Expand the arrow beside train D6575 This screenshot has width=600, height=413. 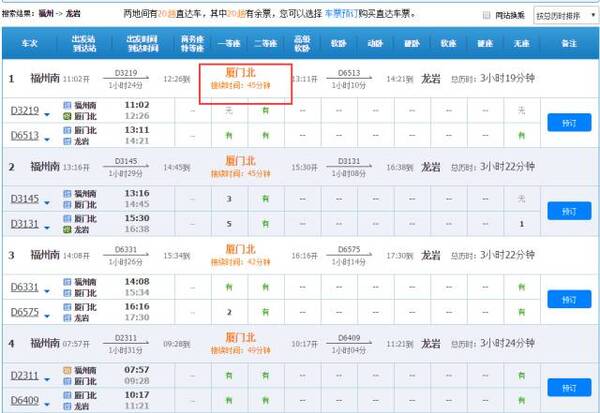coord(46,315)
